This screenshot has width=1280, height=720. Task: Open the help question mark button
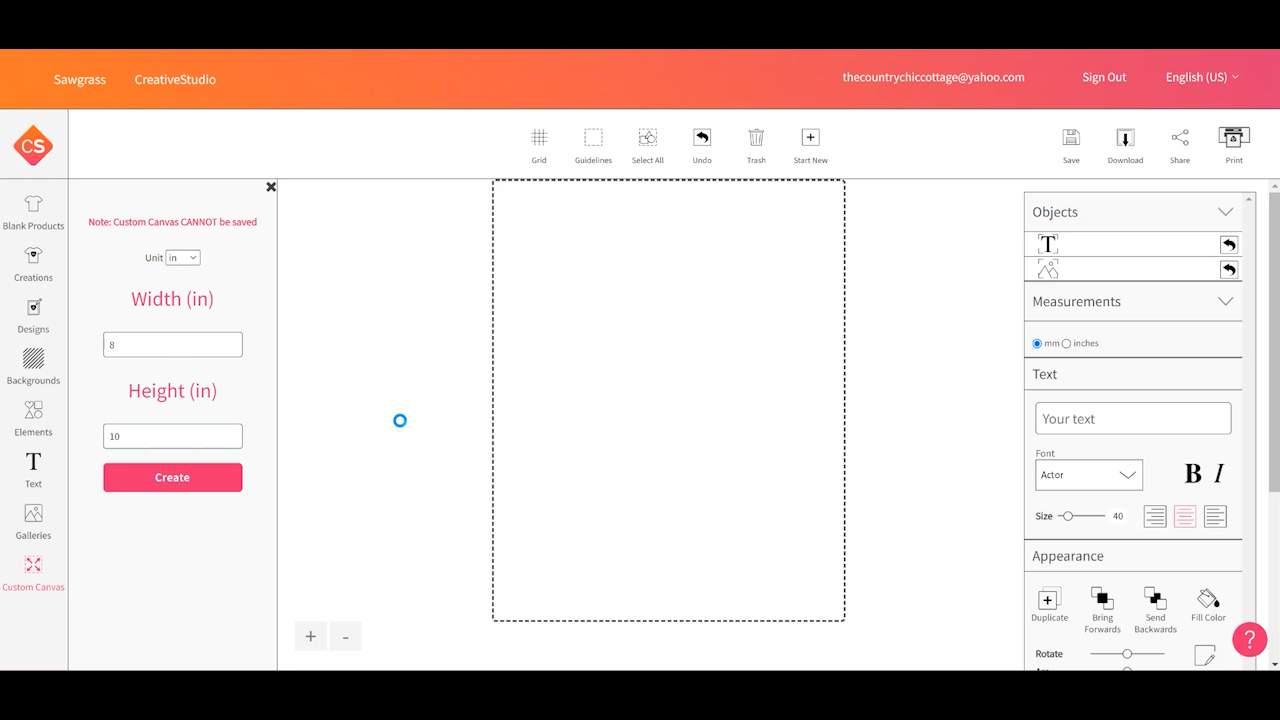(1249, 639)
